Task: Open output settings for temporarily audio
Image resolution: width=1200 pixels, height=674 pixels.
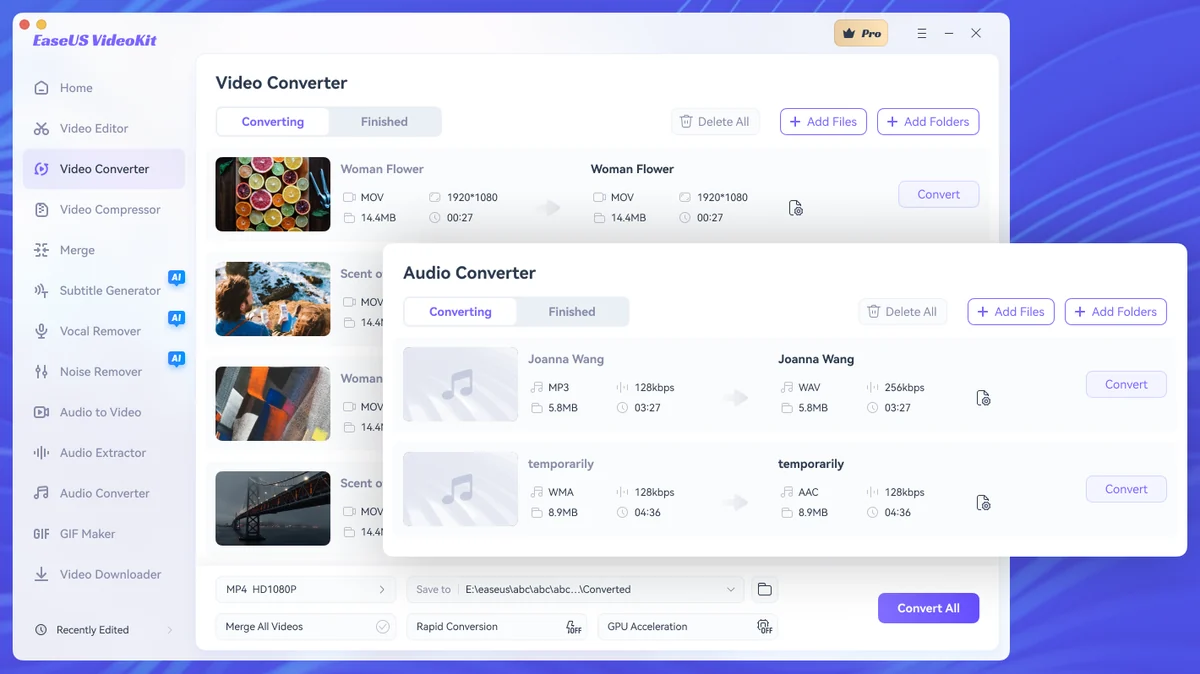Action: 984,503
